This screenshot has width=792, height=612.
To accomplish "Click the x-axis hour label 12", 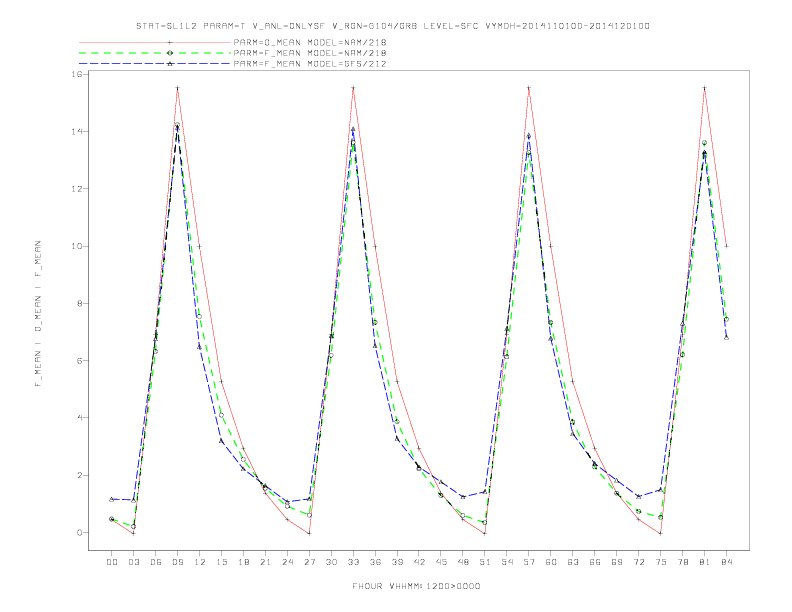I will pyautogui.click(x=200, y=562).
